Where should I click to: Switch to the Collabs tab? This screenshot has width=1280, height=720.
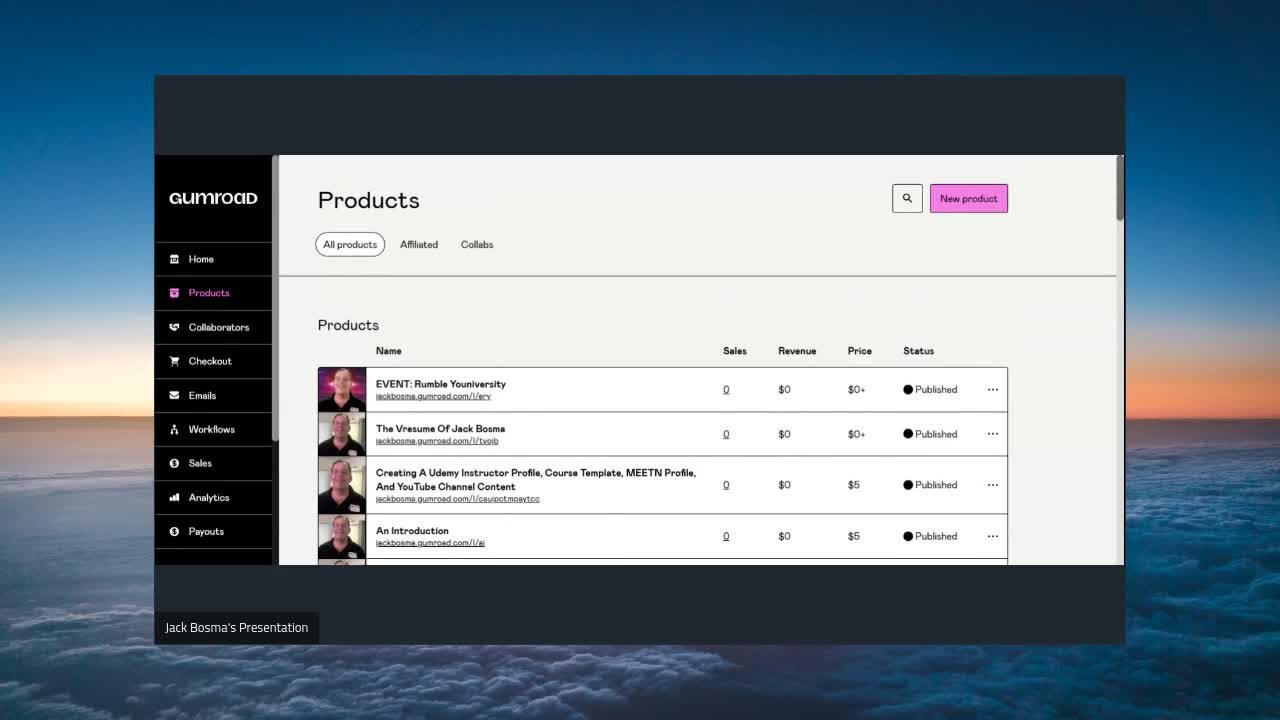[x=477, y=244]
